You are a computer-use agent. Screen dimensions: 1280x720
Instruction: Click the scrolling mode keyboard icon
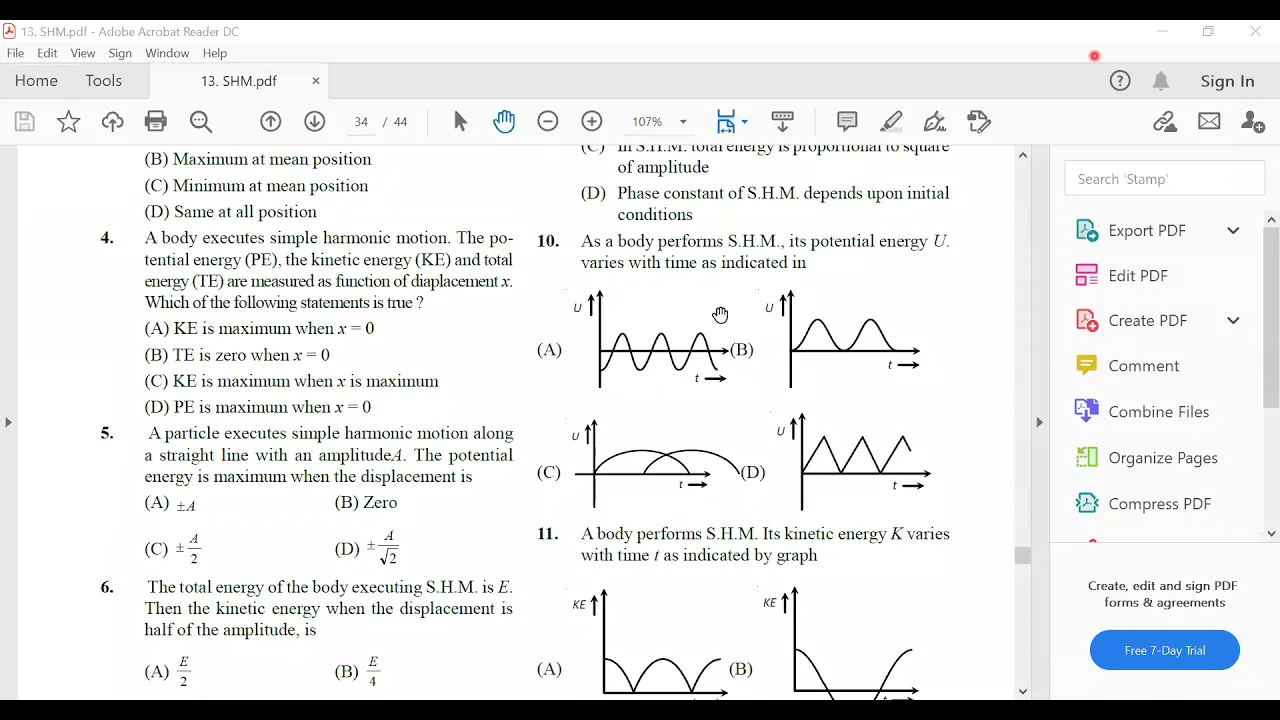[x=783, y=122]
